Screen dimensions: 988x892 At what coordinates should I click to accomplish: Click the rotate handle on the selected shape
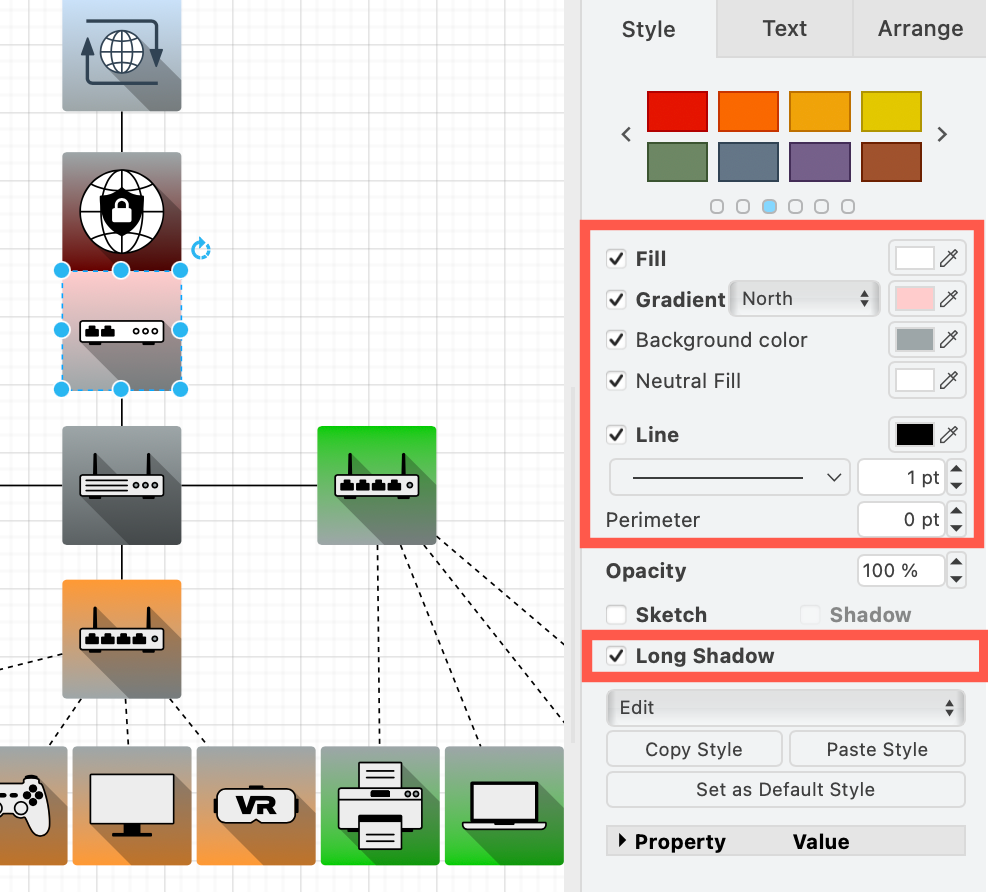click(200, 249)
